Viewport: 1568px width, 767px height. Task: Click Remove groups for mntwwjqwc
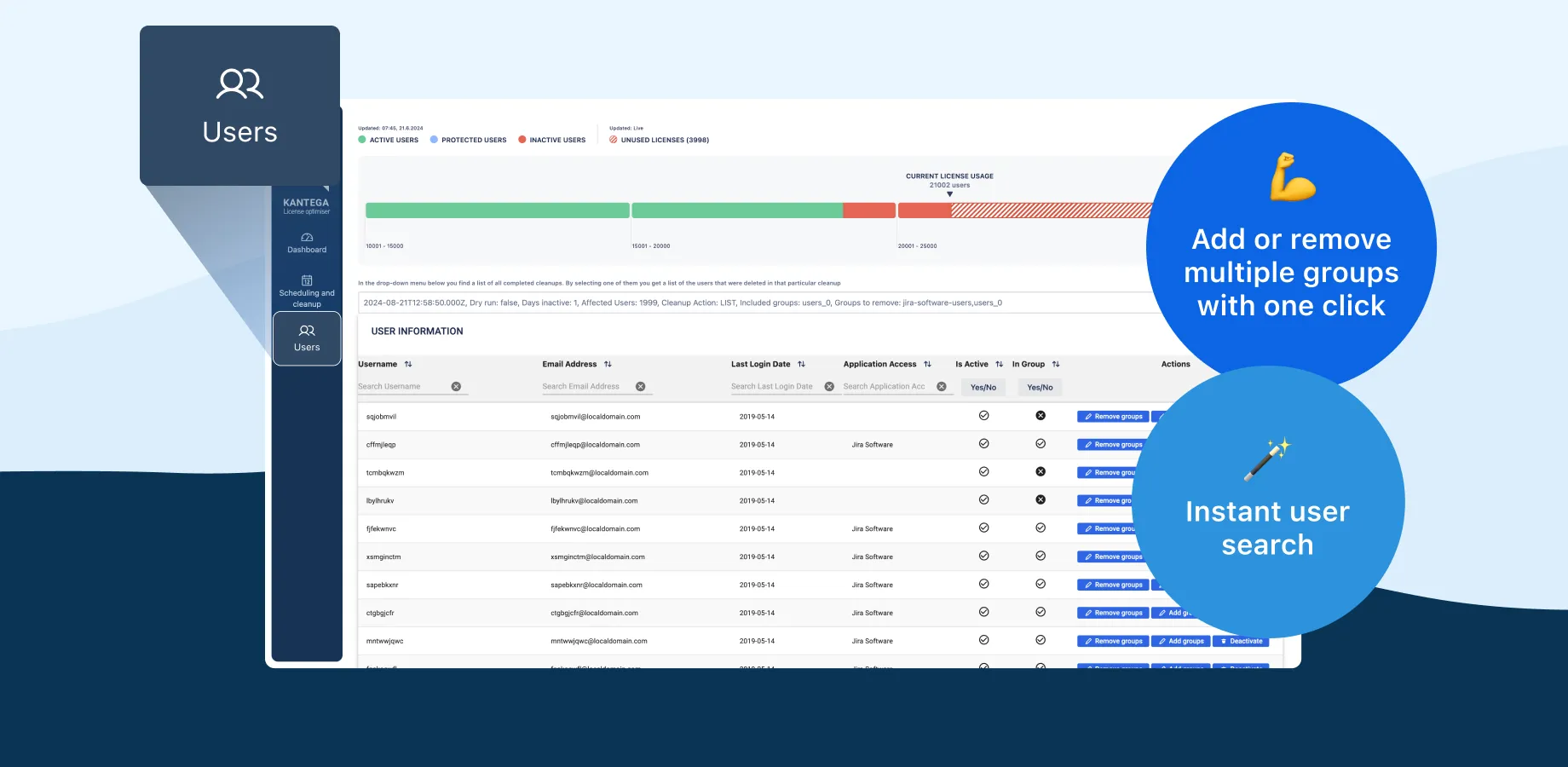pyautogui.click(x=1112, y=641)
